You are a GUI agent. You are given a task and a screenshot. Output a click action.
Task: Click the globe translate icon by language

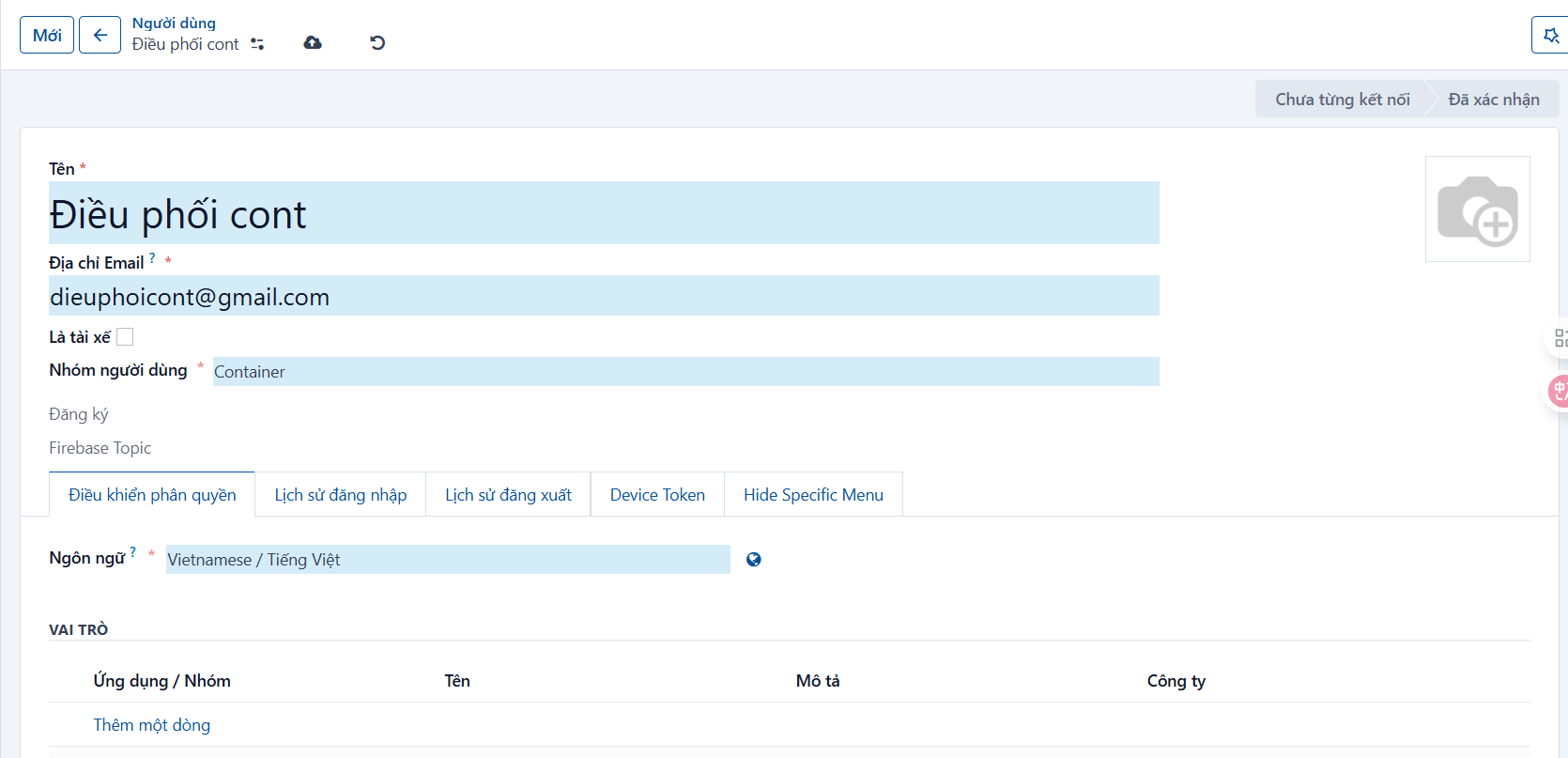click(x=753, y=560)
